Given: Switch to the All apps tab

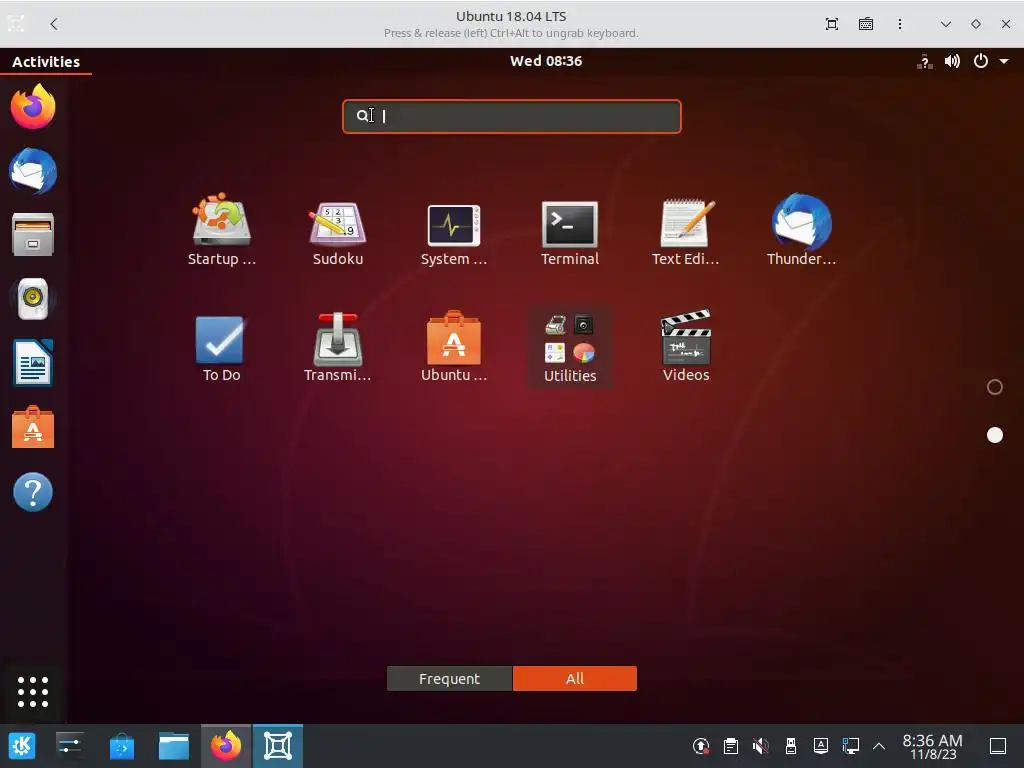Looking at the screenshot, I should tap(575, 679).
